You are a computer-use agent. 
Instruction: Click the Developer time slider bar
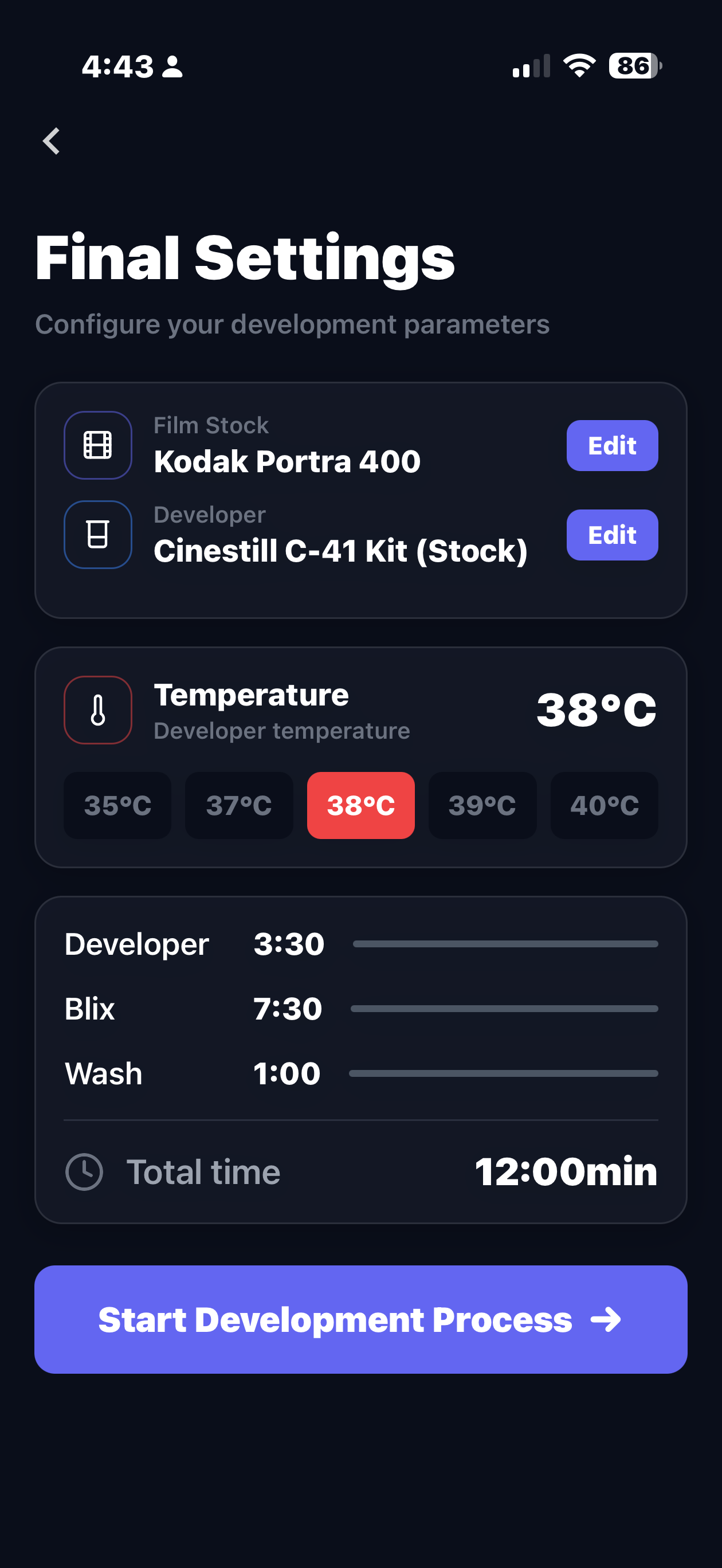(x=505, y=944)
